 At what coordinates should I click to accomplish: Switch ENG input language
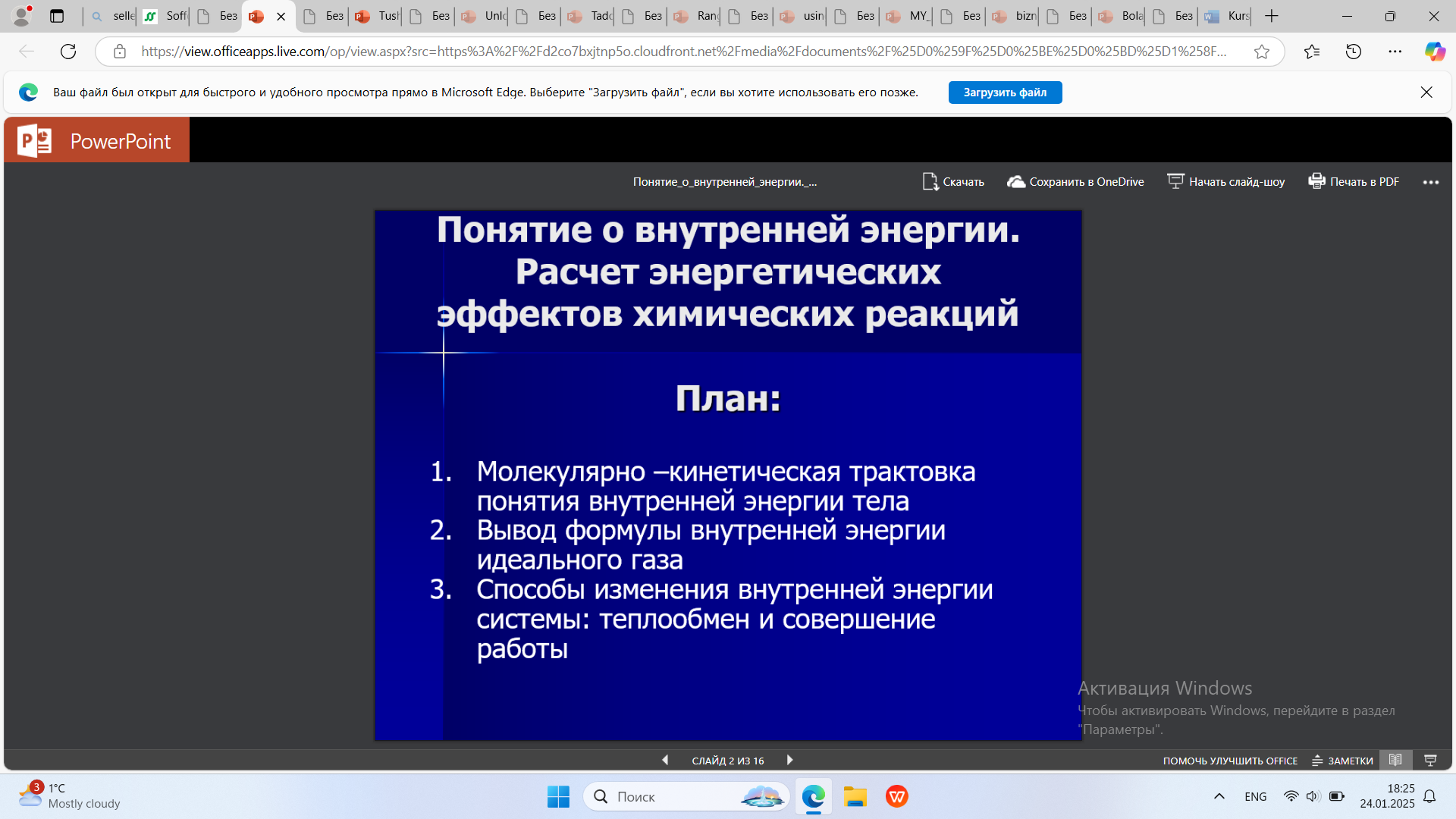[x=1256, y=796]
